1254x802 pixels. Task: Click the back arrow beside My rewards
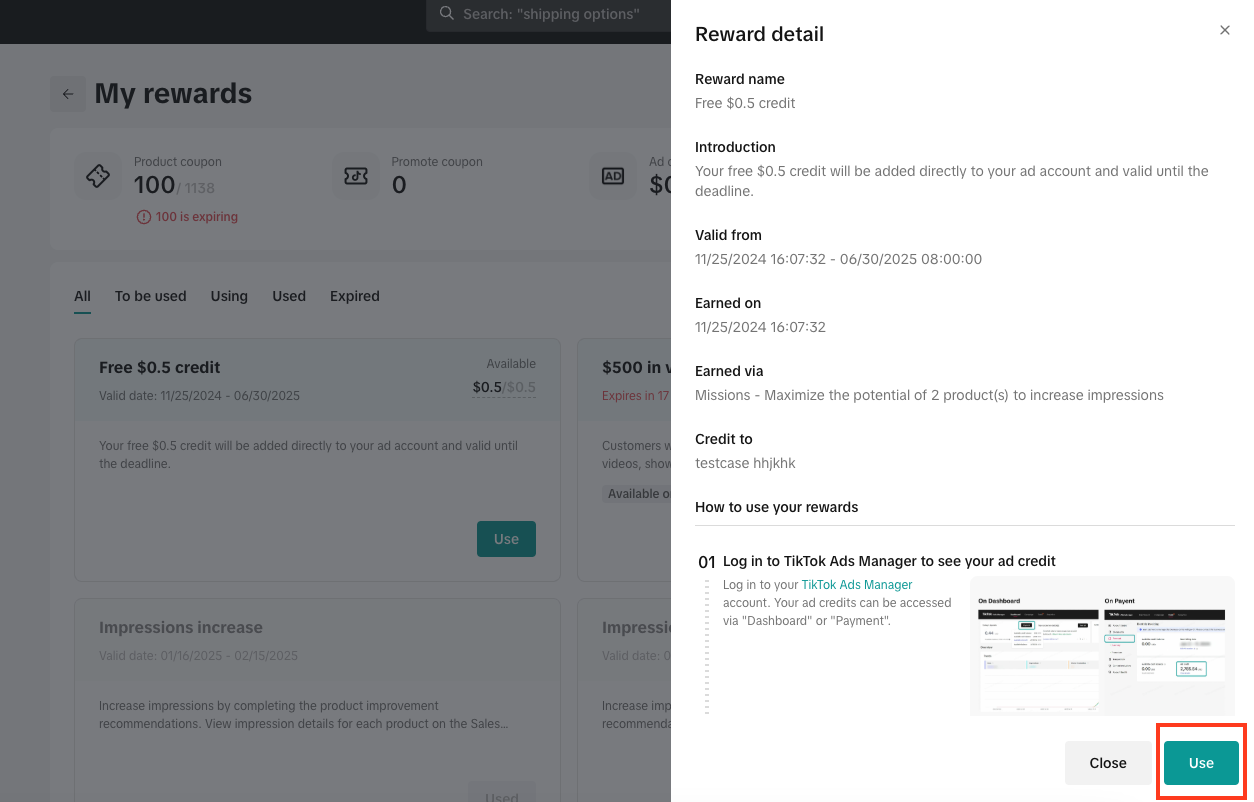tap(68, 94)
